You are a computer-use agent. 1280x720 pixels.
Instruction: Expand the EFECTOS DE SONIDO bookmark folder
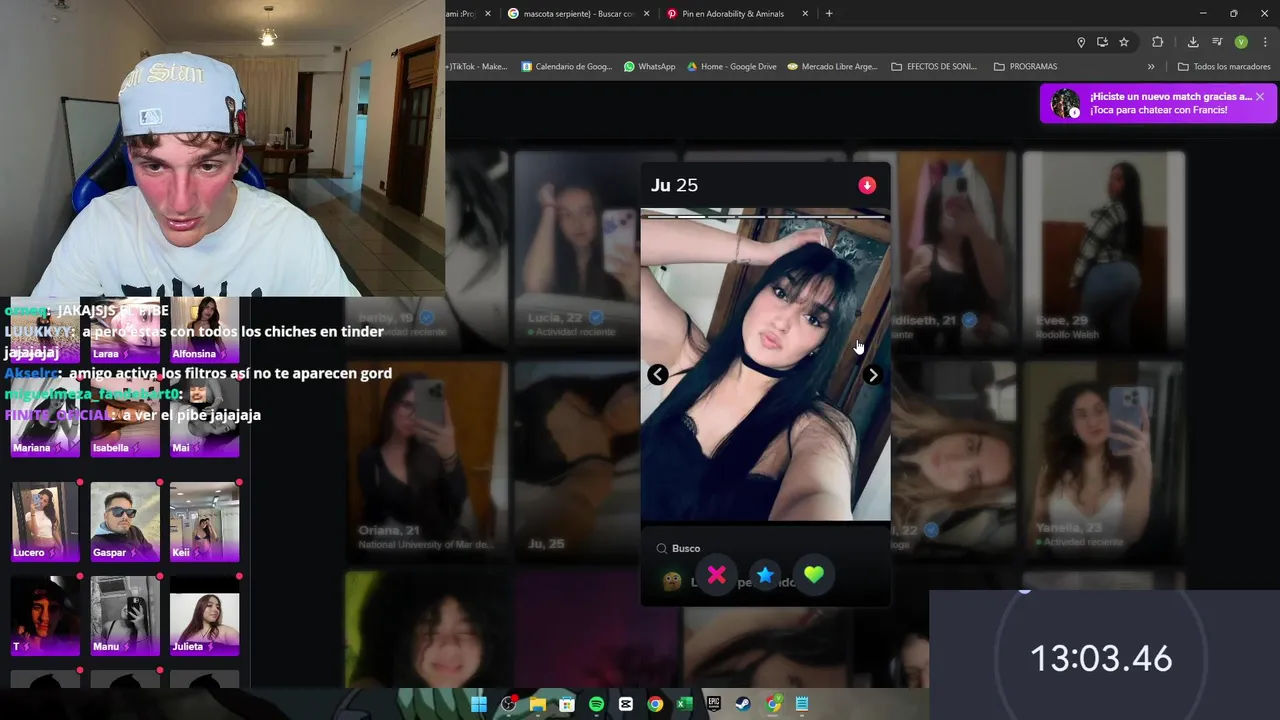[x=934, y=67]
